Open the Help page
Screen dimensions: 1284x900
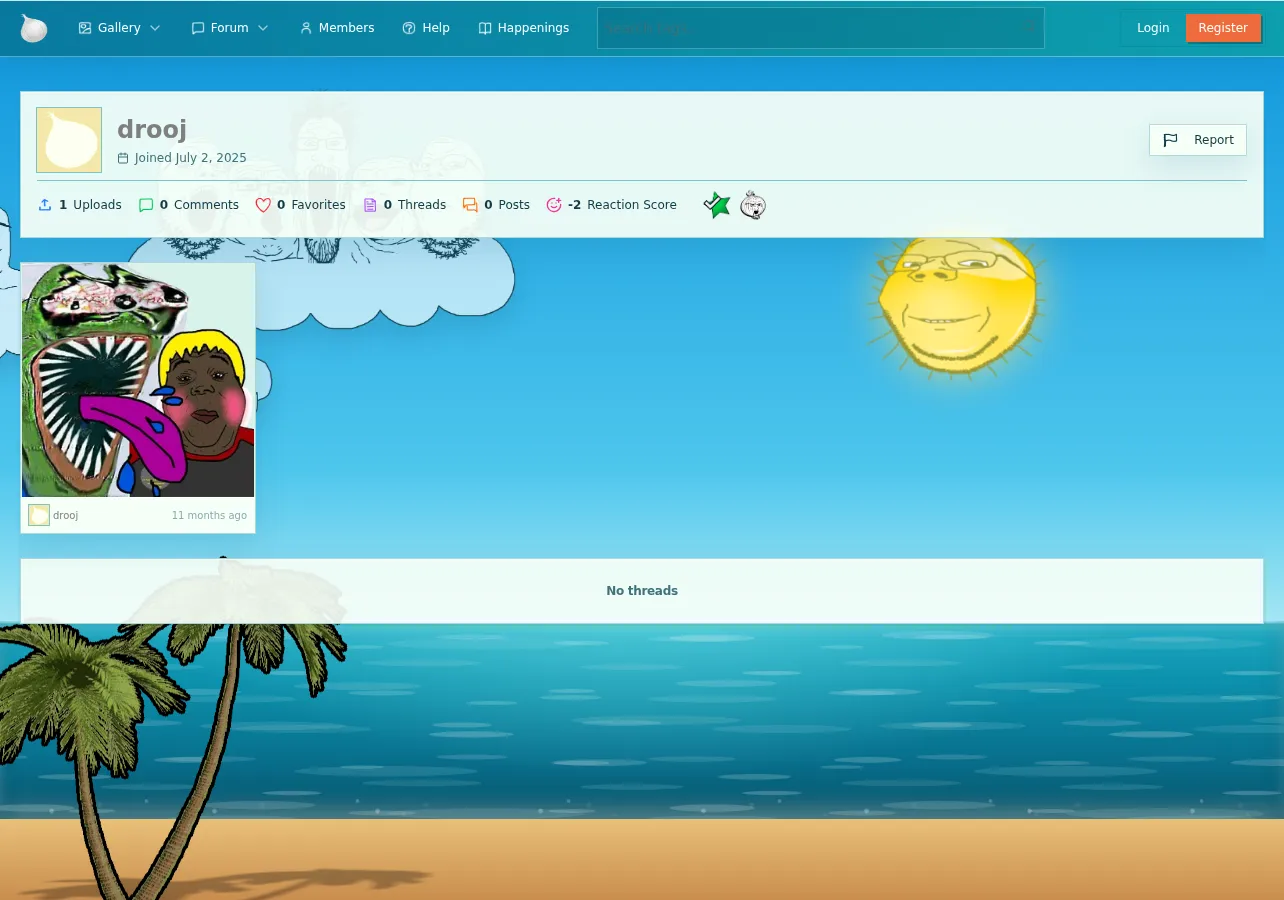(426, 28)
